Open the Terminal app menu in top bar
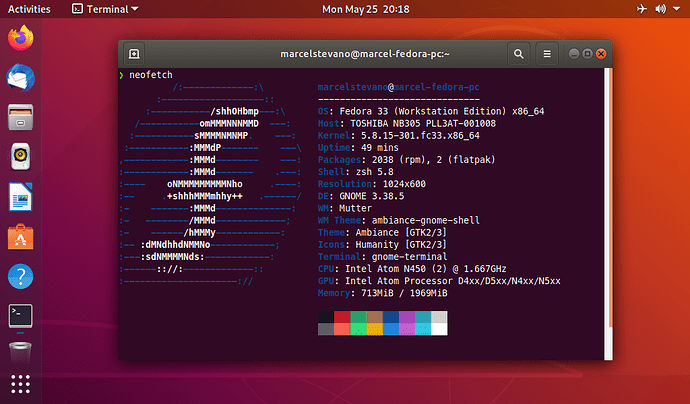This screenshot has width=690, height=404. pyautogui.click(x=105, y=9)
